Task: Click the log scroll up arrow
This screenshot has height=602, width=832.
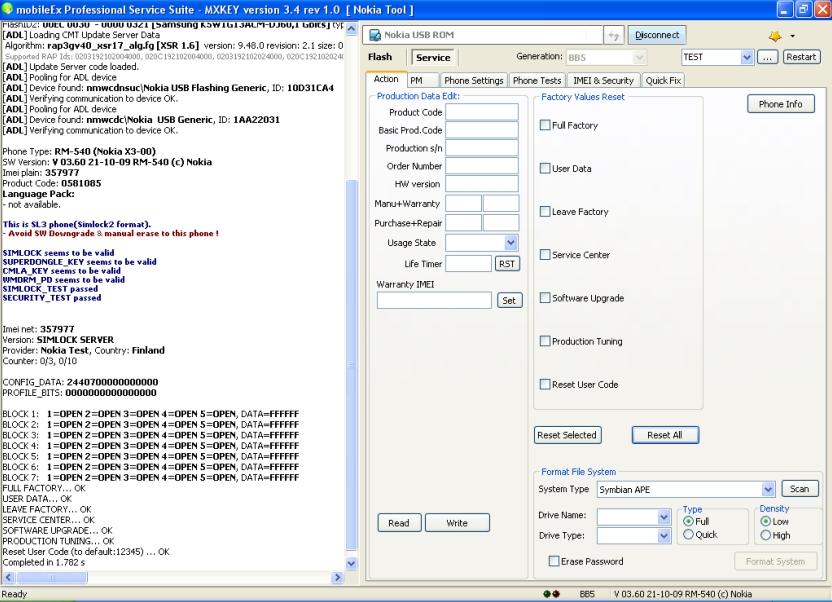Action: tap(351, 29)
